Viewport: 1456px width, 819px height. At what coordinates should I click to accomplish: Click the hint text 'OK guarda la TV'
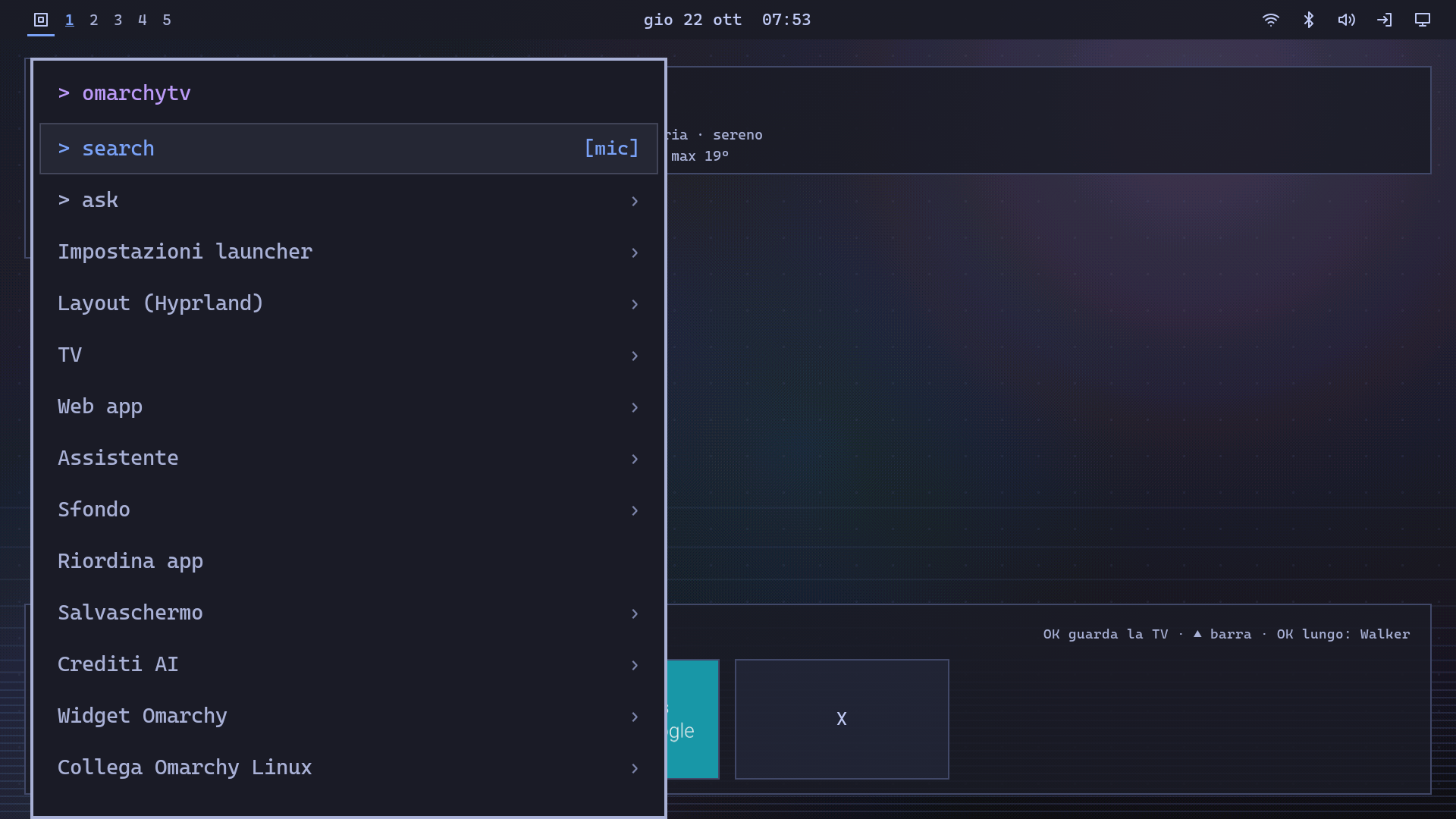click(1106, 634)
